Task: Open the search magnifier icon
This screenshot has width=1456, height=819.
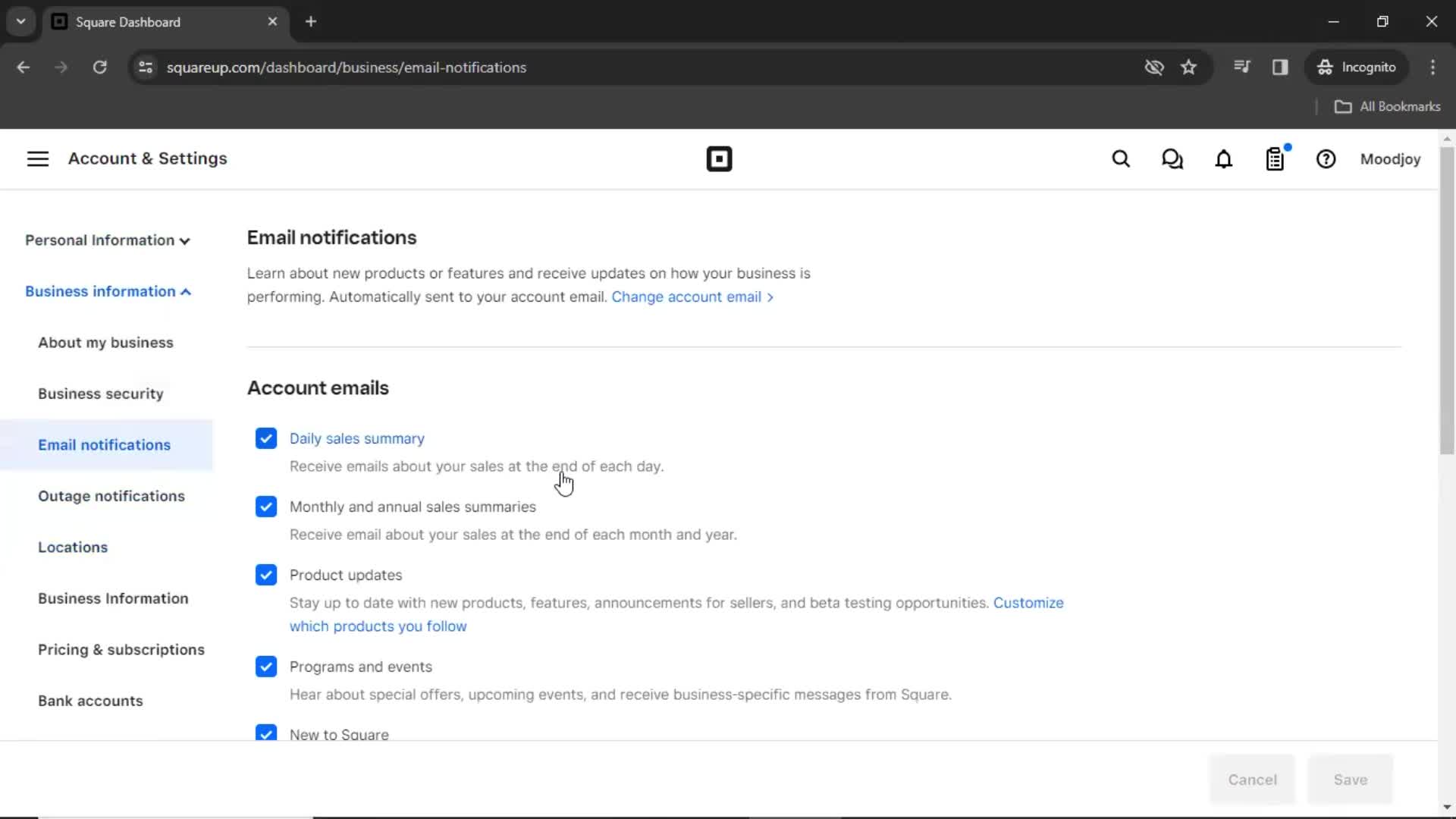Action: (x=1121, y=159)
